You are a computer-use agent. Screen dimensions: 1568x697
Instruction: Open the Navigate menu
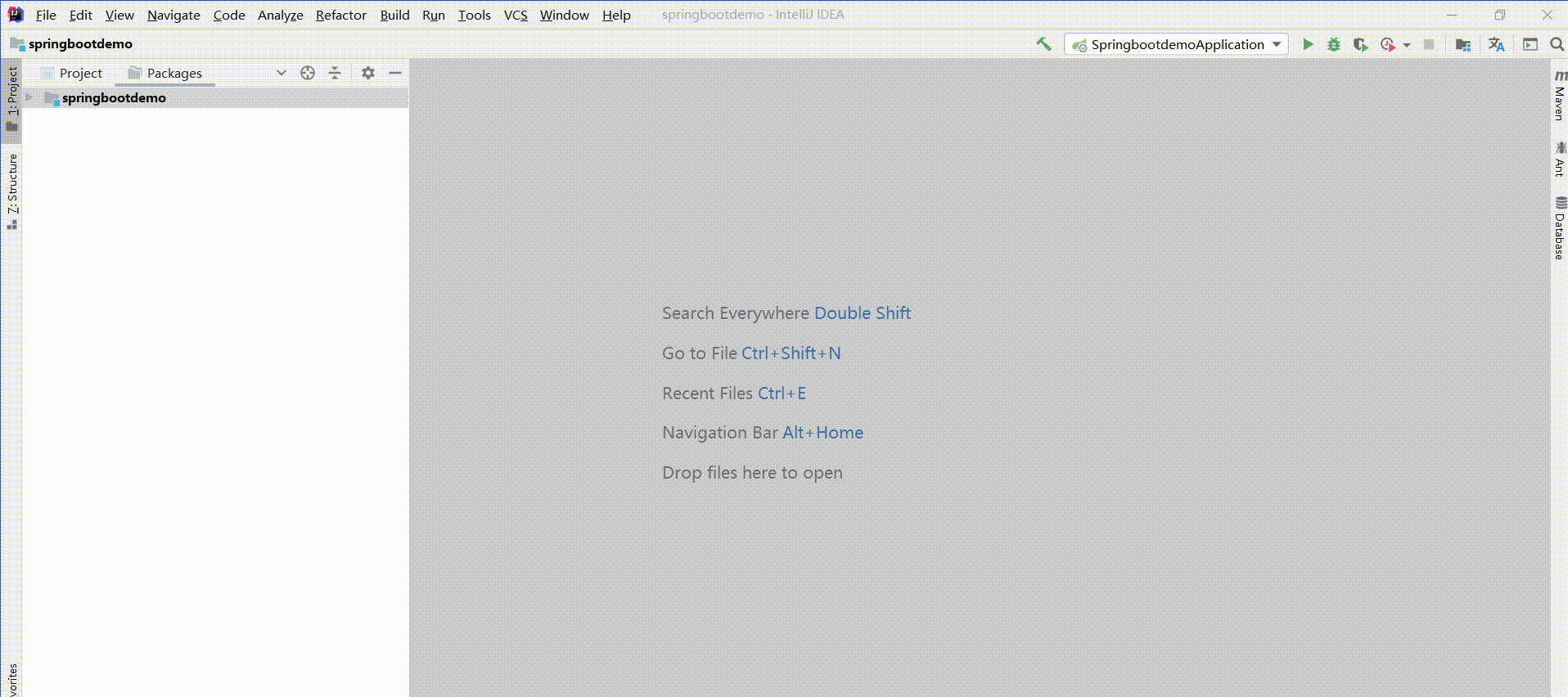[173, 15]
